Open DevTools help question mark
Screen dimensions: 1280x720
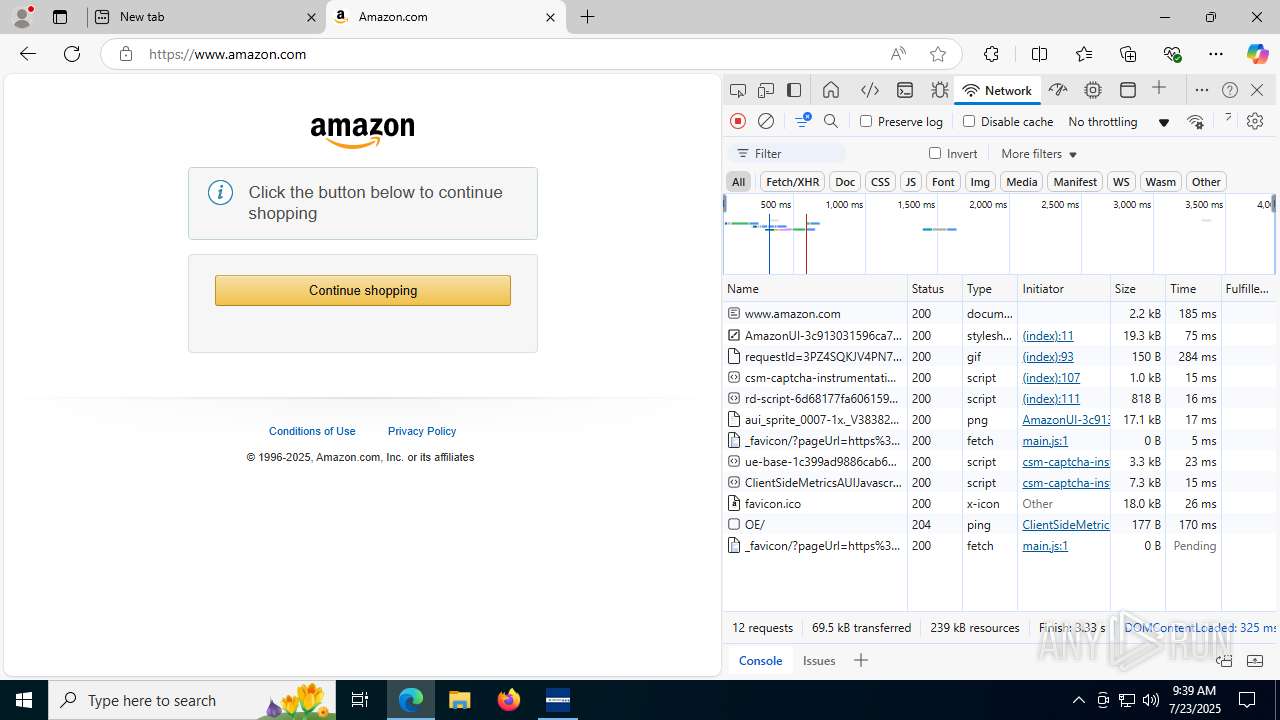(x=1230, y=90)
